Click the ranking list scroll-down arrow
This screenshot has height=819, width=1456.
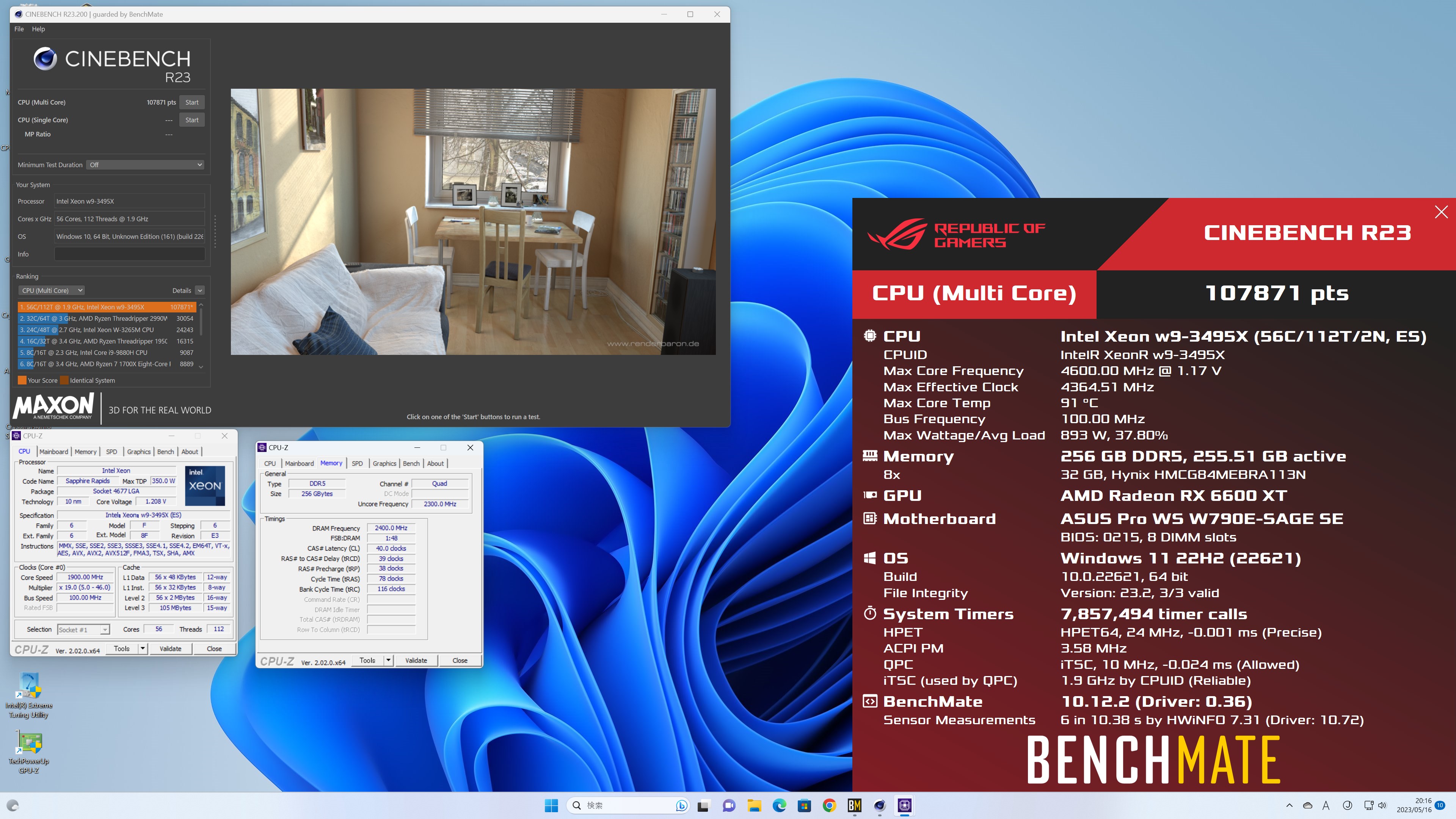tap(201, 367)
